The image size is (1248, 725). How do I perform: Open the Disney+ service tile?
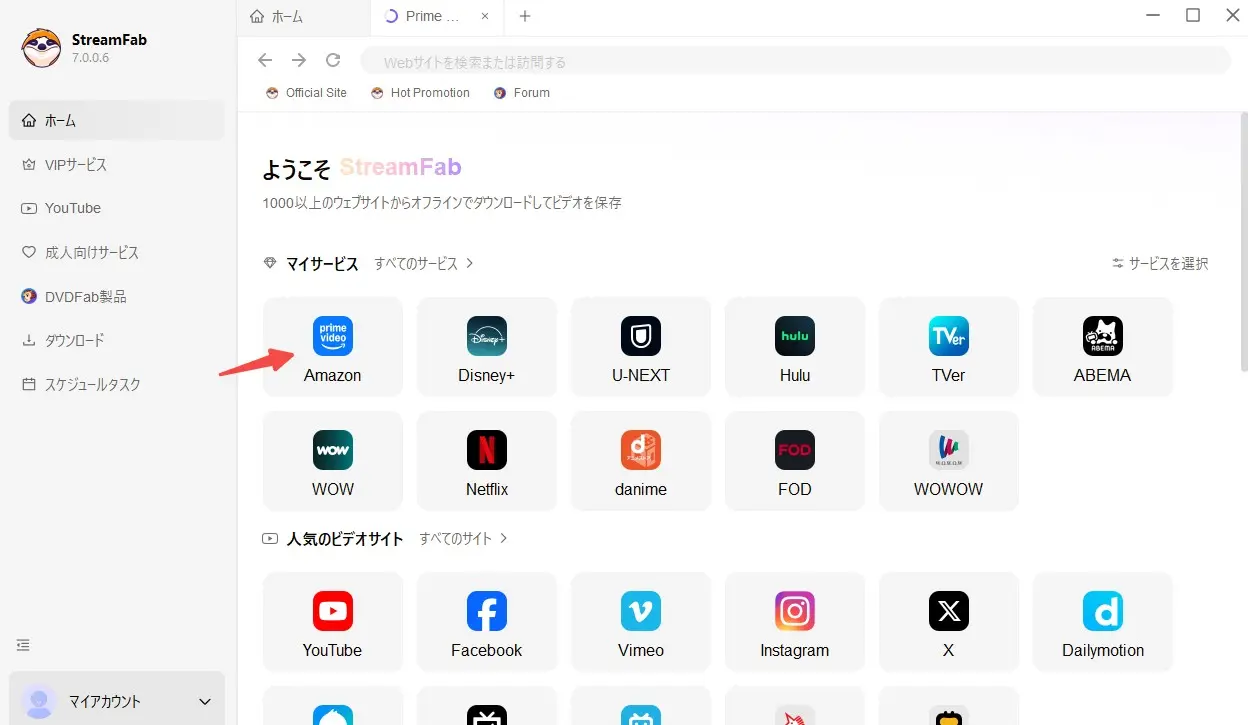click(x=487, y=347)
